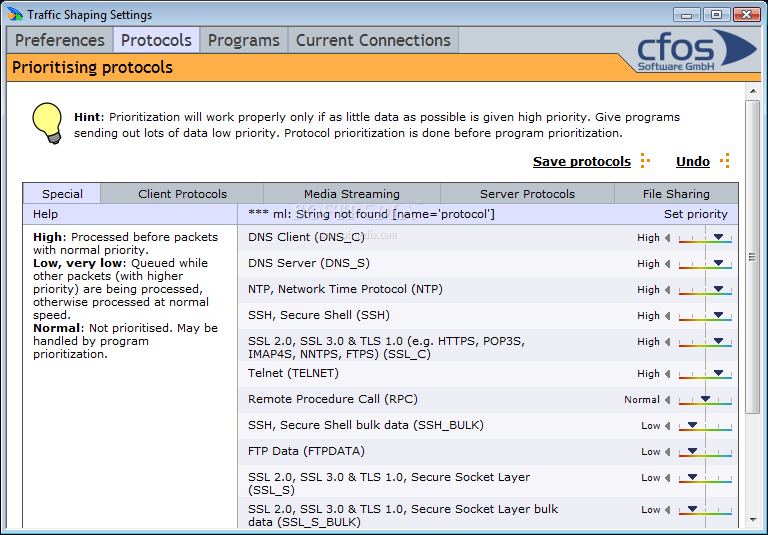Select the Special protocol category tab
768x535 pixels.
pos(62,194)
